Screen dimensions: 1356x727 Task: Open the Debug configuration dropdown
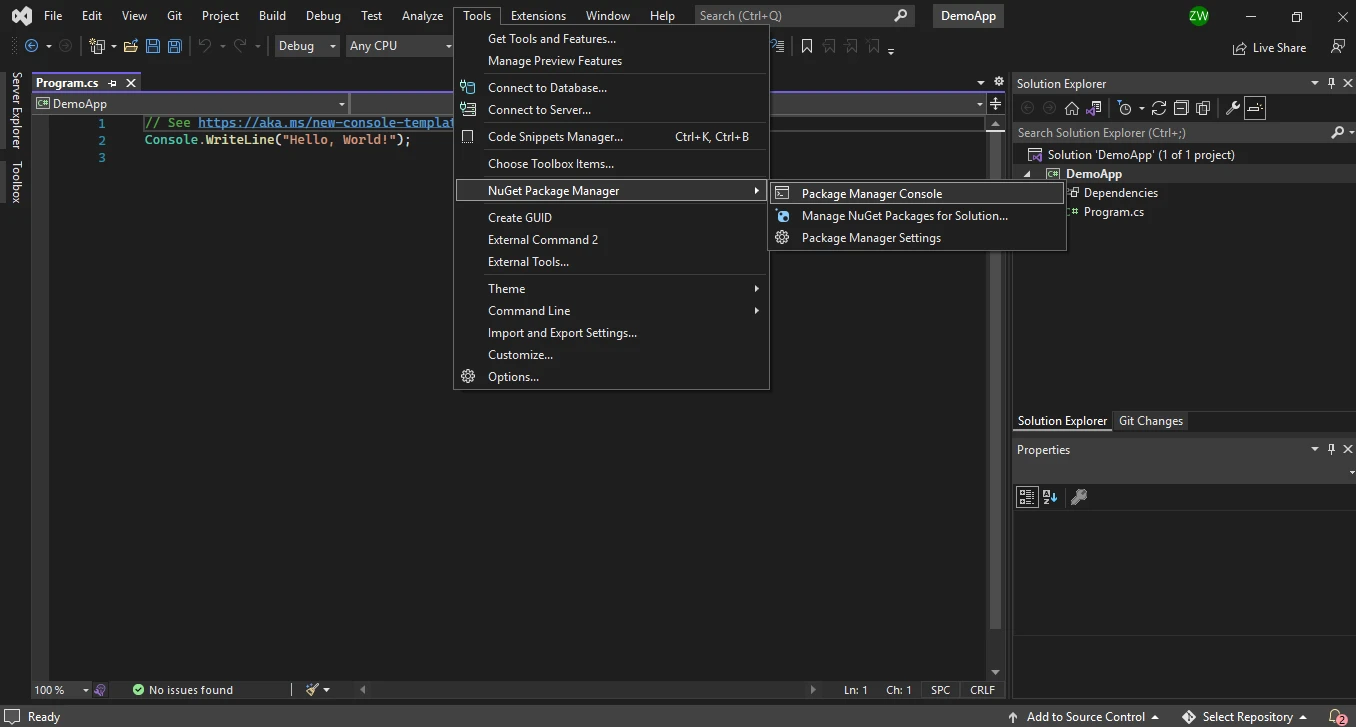[307, 46]
